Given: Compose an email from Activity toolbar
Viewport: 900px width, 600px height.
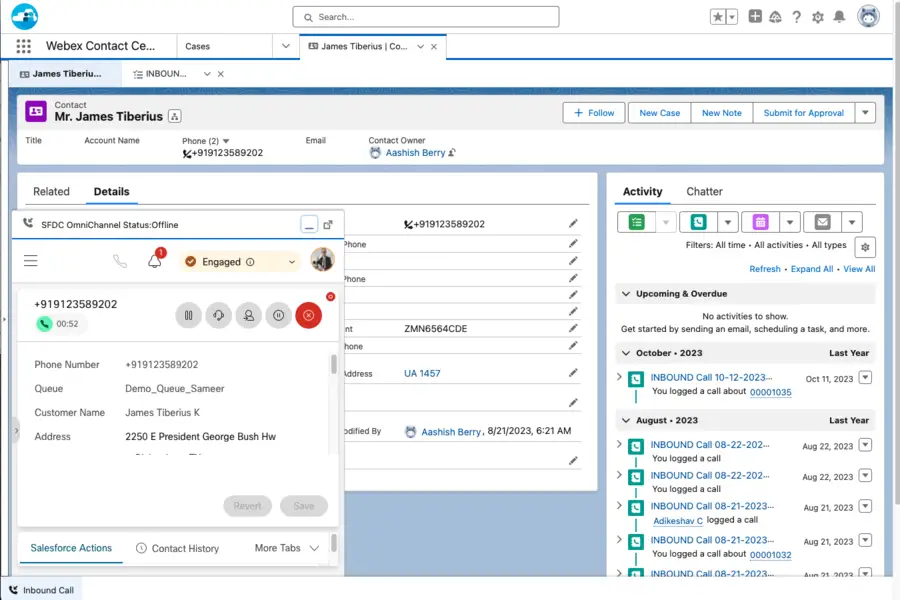Looking at the screenshot, I should coord(823,222).
